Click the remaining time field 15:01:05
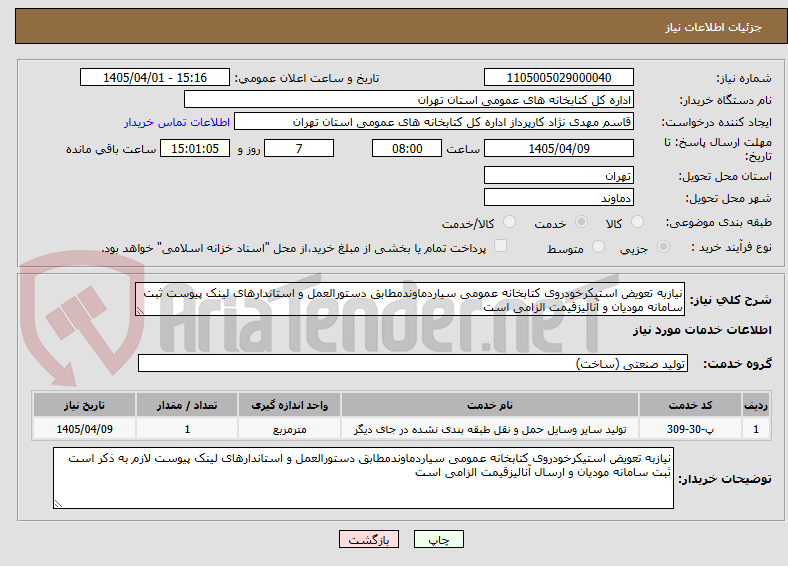This screenshot has height=566, width=788. (195, 148)
